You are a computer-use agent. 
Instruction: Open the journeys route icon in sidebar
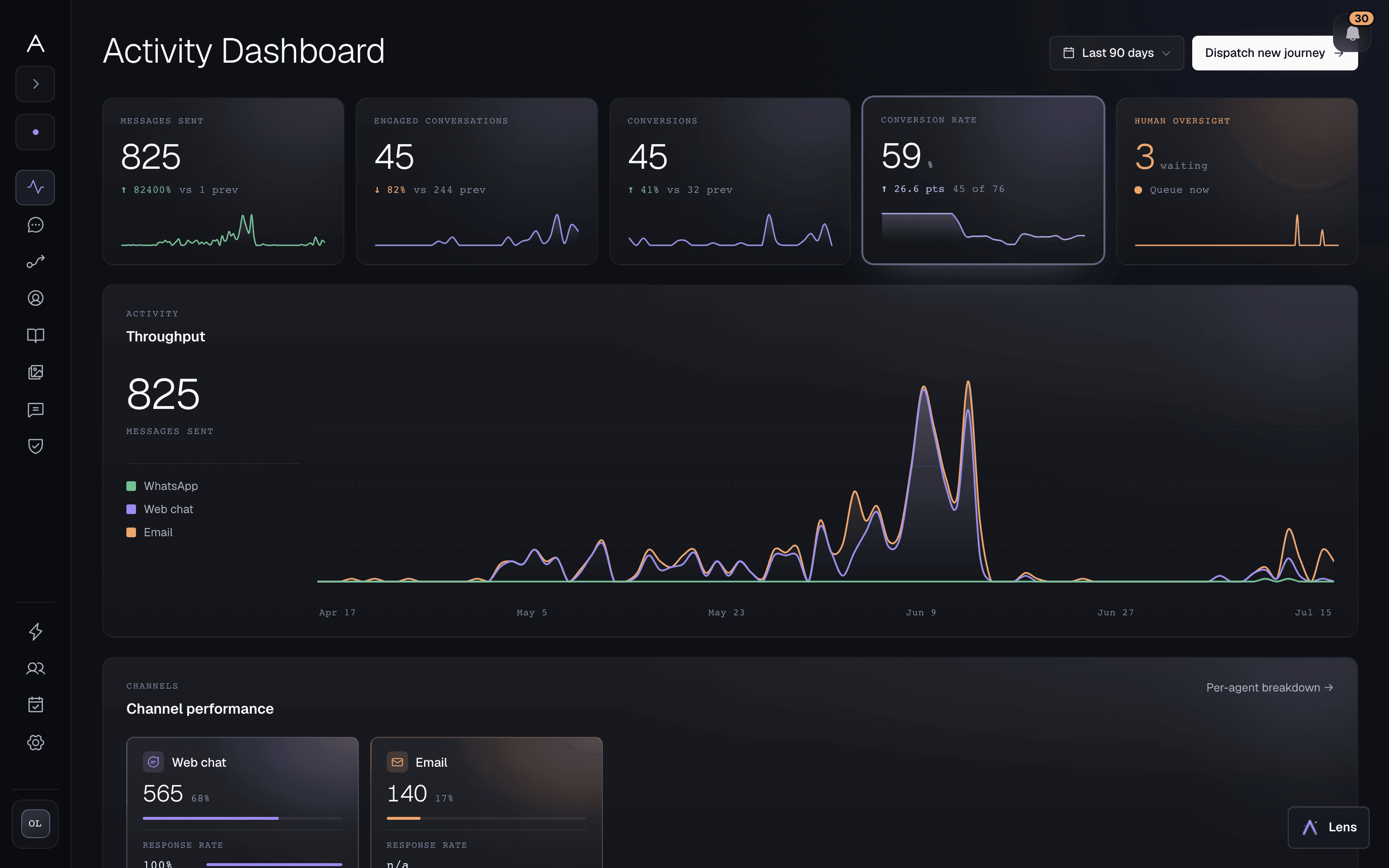[x=36, y=262]
